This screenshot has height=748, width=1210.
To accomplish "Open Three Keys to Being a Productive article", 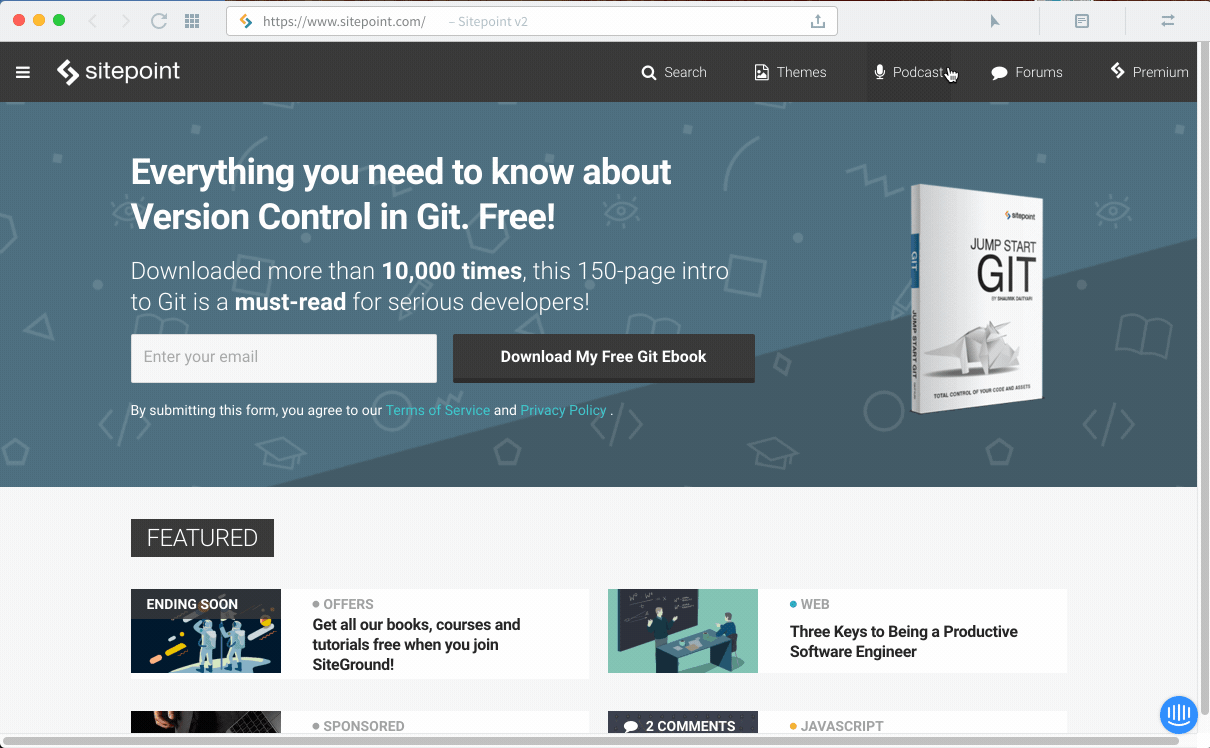I will click(904, 641).
